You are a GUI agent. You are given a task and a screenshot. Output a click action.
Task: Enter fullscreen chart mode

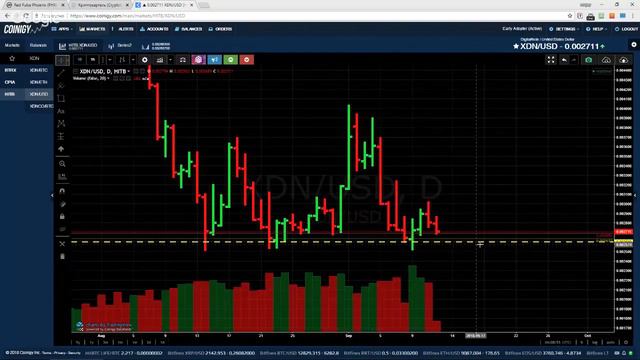click(x=551, y=60)
